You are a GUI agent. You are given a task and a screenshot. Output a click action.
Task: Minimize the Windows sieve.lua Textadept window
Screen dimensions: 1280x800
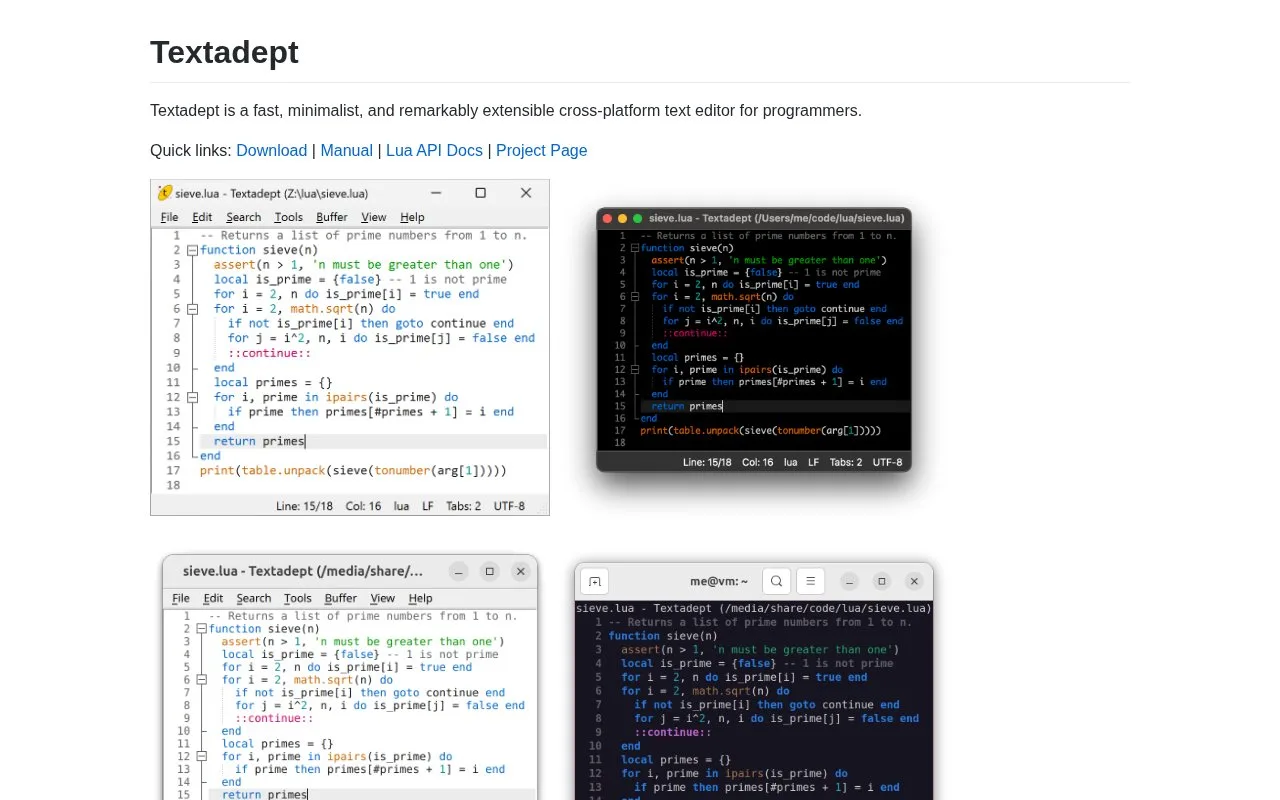(x=436, y=193)
